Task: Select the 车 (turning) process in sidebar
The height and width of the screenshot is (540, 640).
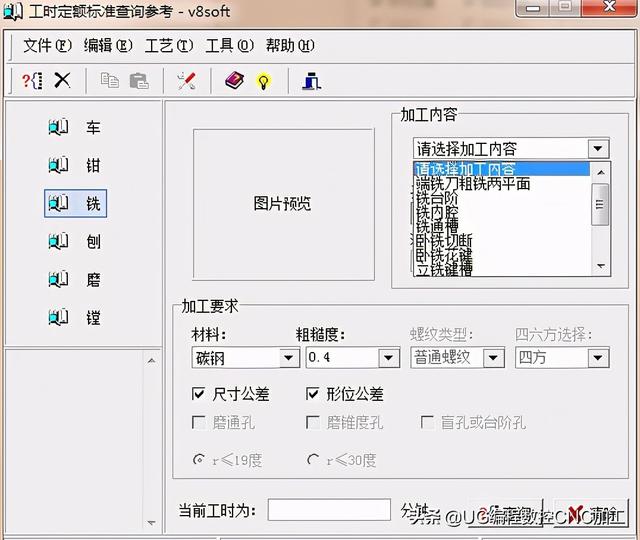Action: tap(76, 127)
